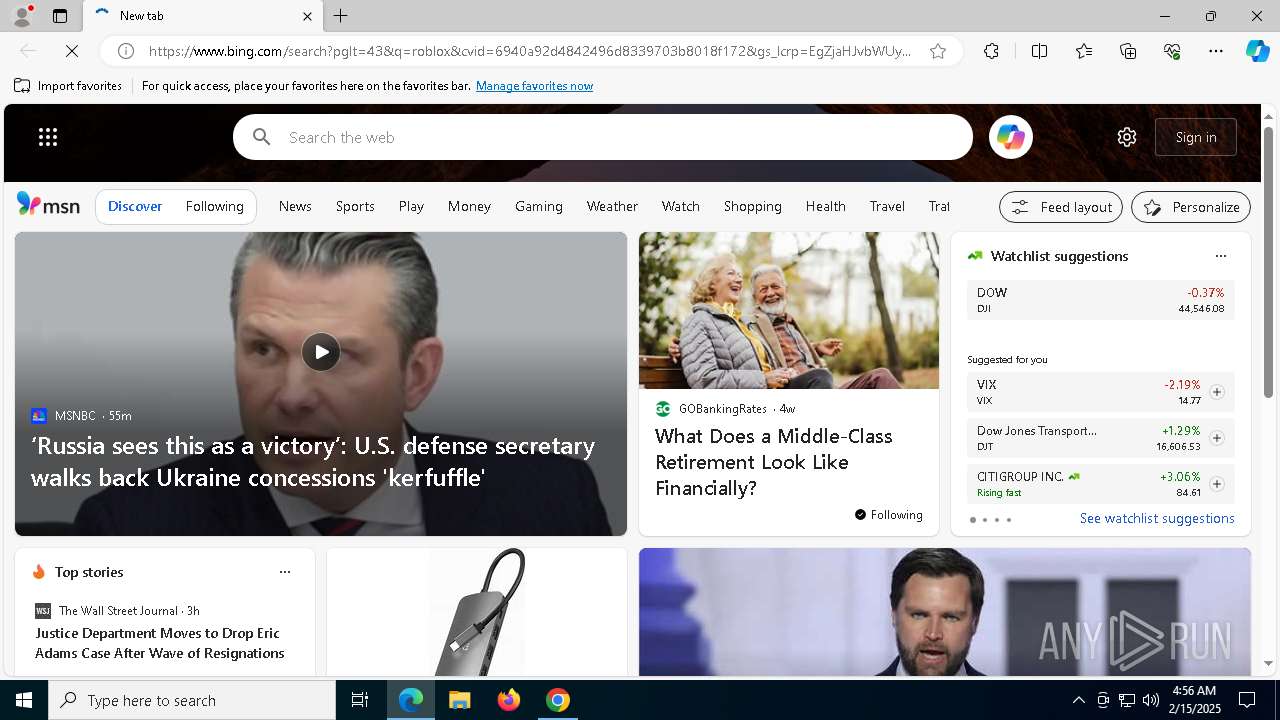
Task: Open middle-class retirement article
Action: click(774, 462)
